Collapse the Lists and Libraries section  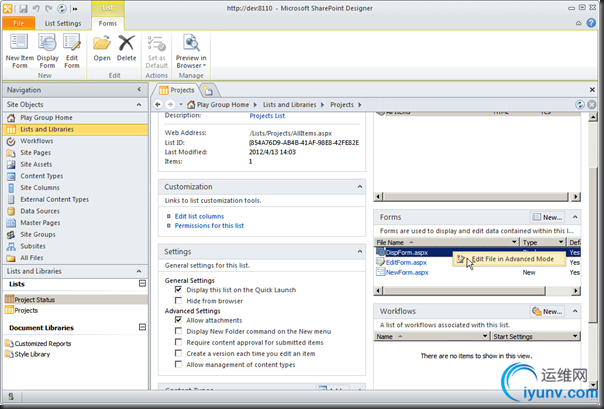[x=139, y=271]
